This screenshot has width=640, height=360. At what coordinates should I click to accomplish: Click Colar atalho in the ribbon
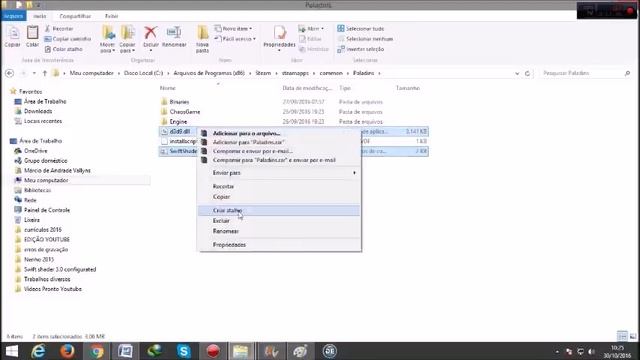click(64, 49)
